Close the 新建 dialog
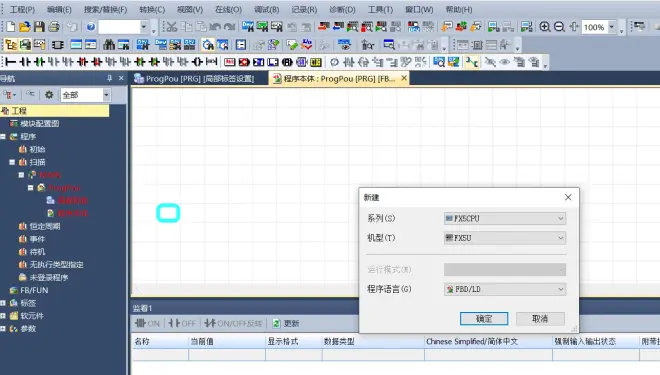This screenshot has height=375, width=660. [568, 197]
